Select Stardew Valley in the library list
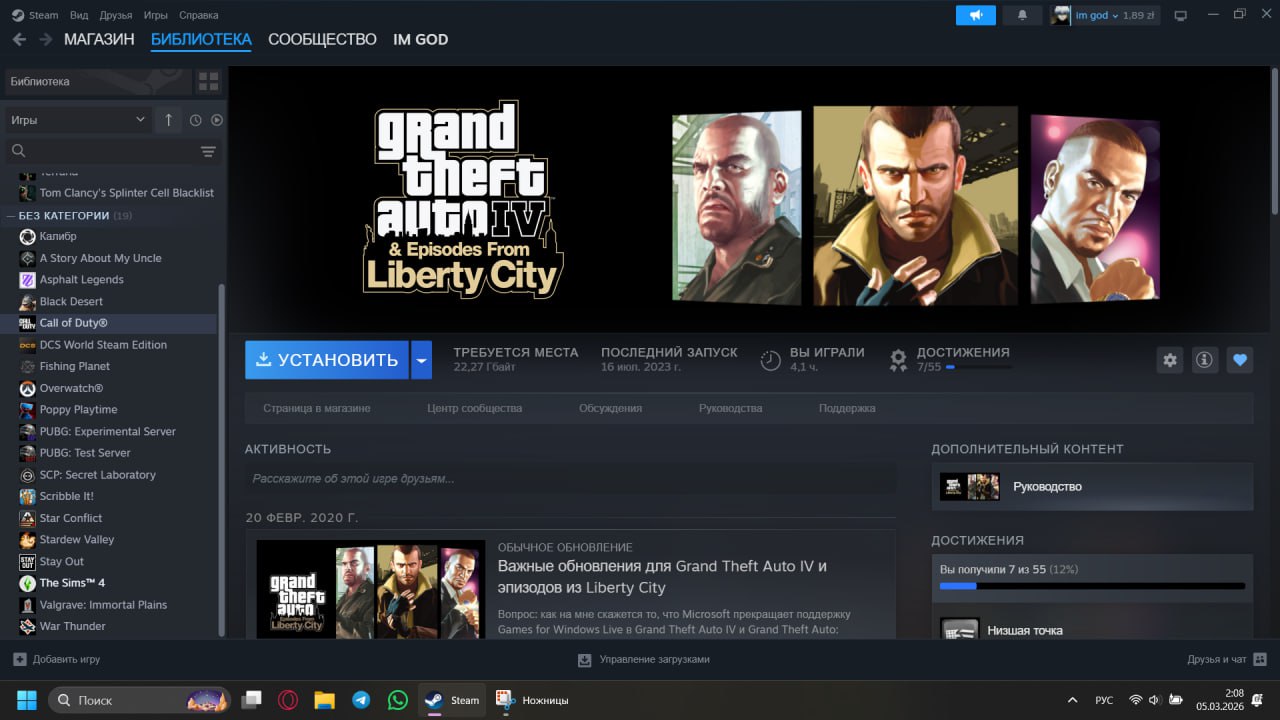 pos(77,540)
